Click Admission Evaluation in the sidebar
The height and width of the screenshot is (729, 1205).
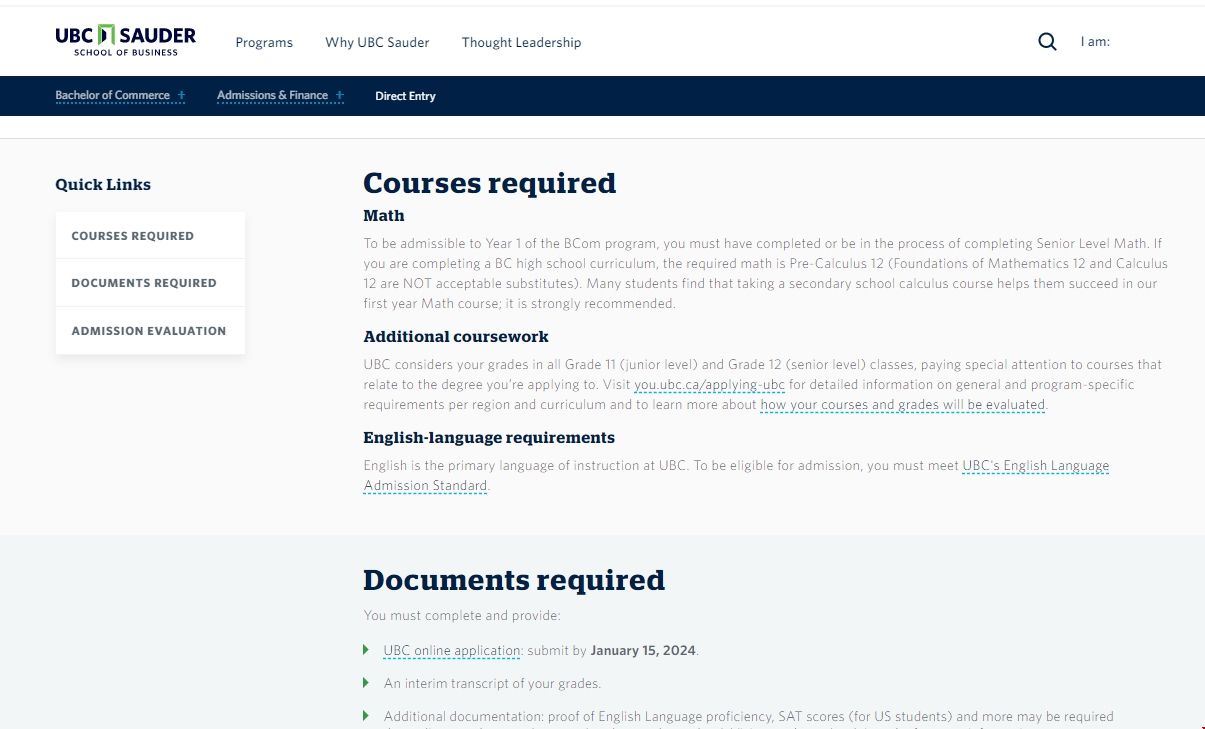tap(148, 330)
